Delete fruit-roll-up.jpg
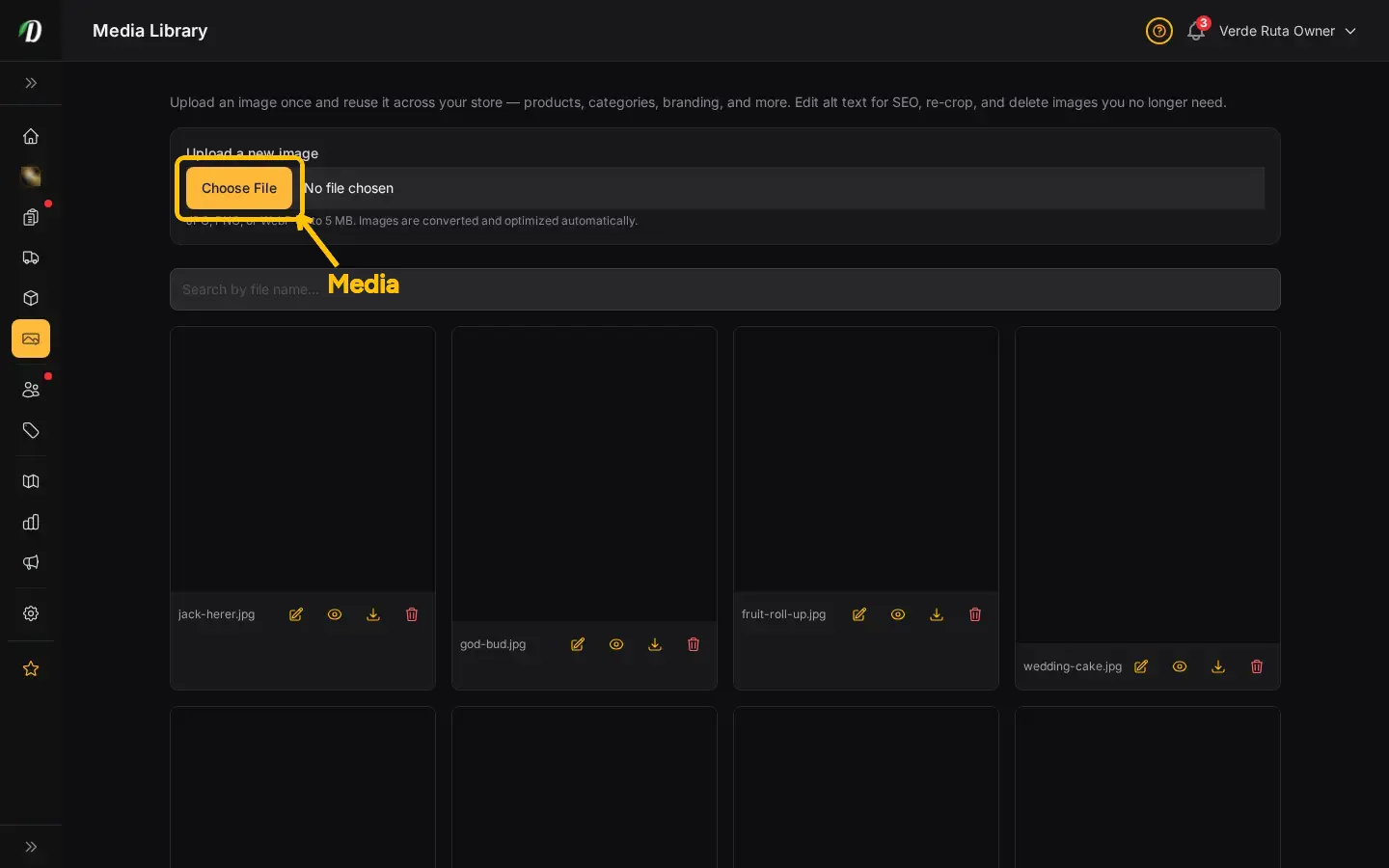 [x=975, y=614]
